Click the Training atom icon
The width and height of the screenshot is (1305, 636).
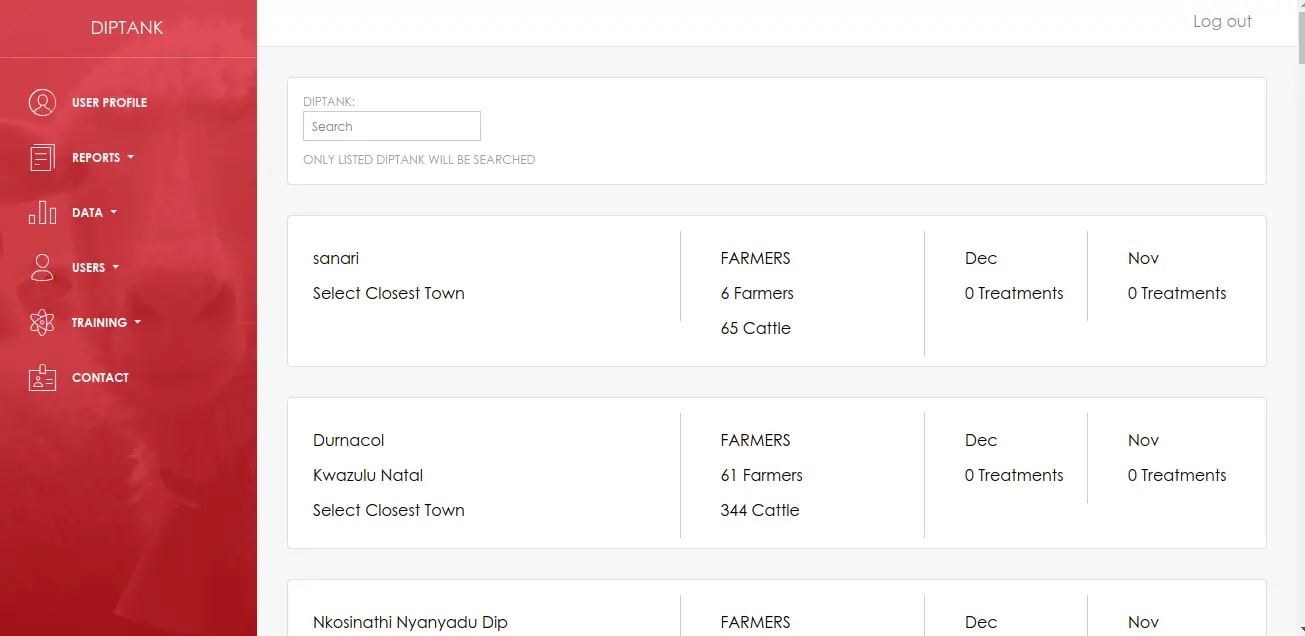pos(42,322)
